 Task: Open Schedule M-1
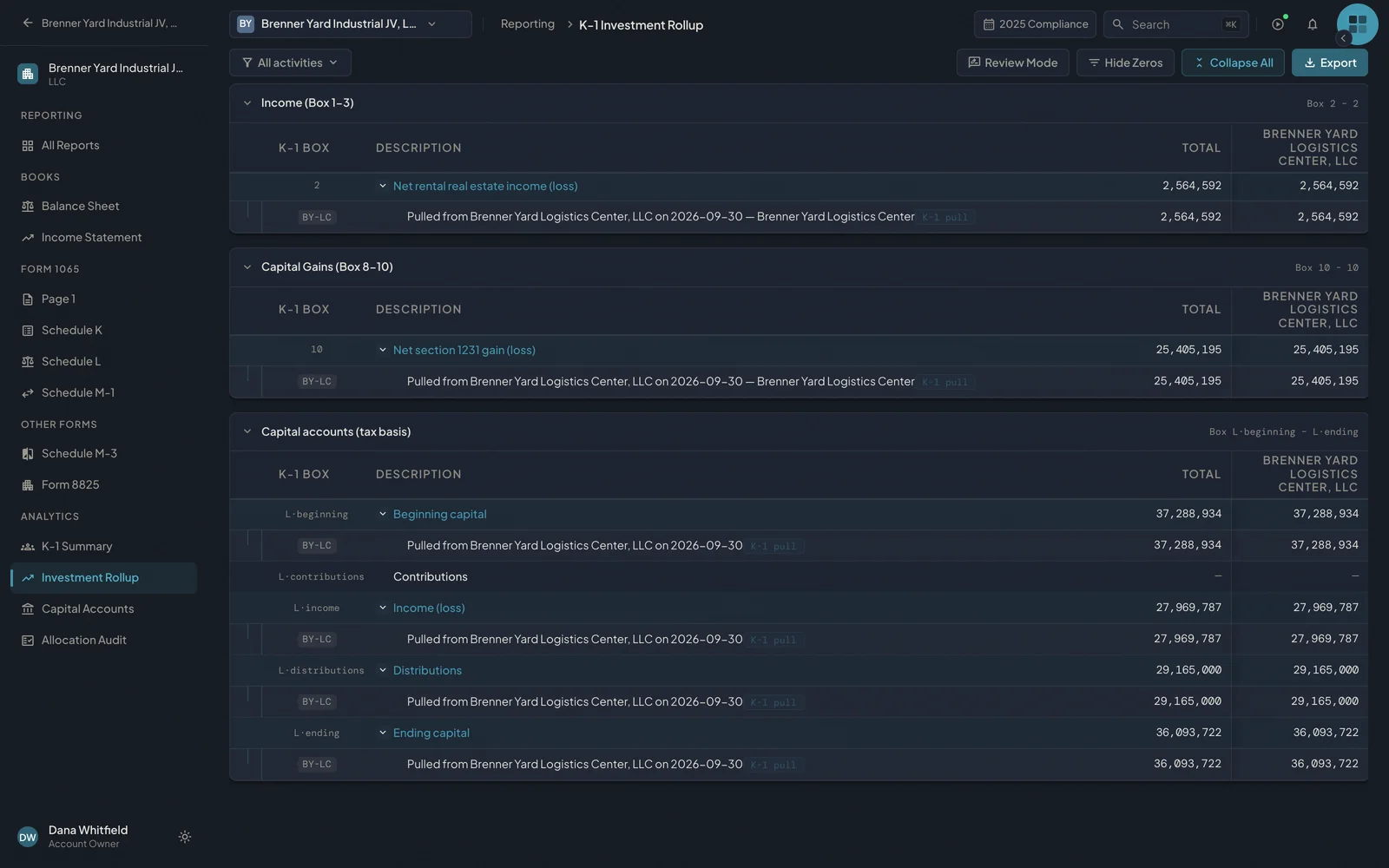[x=104, y=393]
